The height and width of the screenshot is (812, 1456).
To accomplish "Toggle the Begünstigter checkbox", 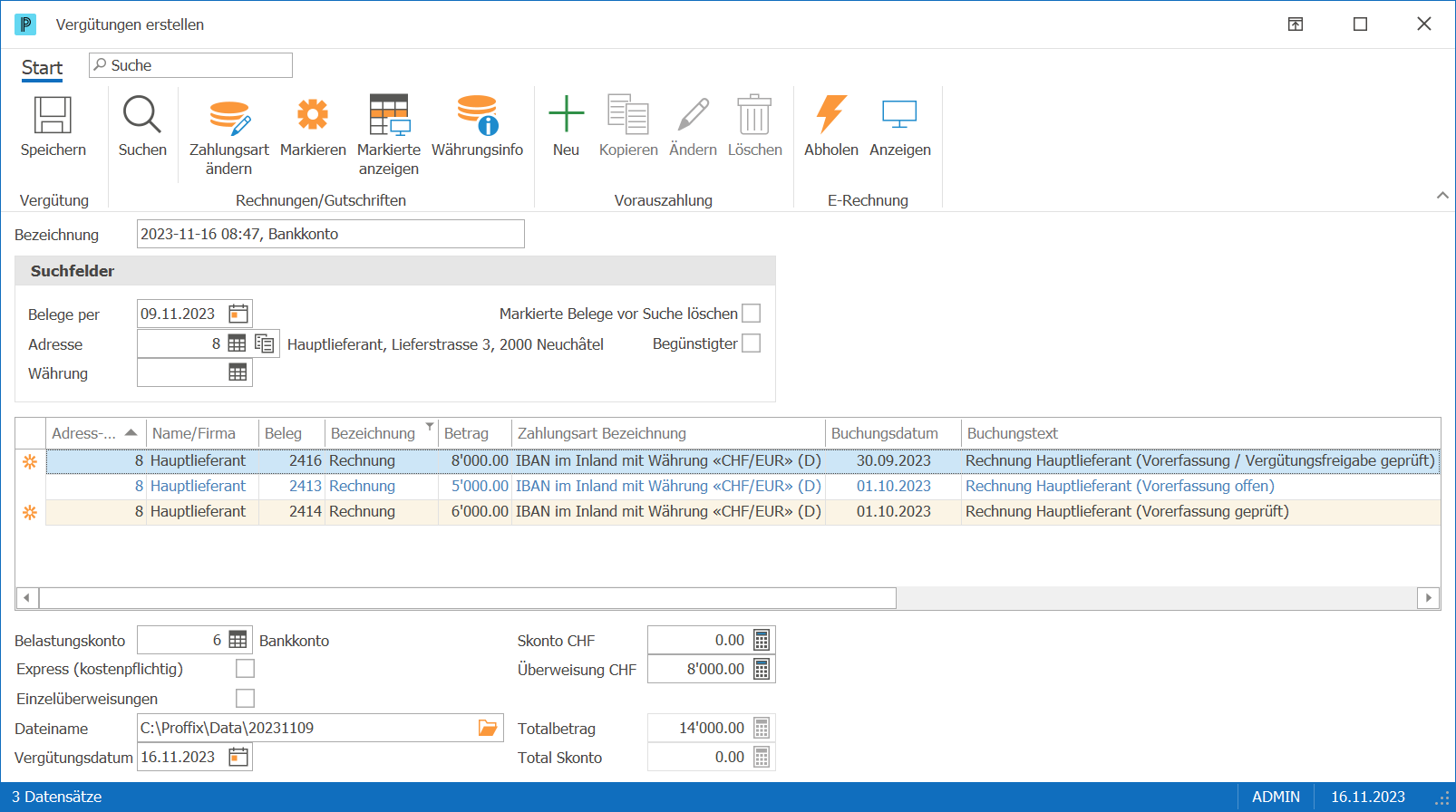I will point(751,343).
